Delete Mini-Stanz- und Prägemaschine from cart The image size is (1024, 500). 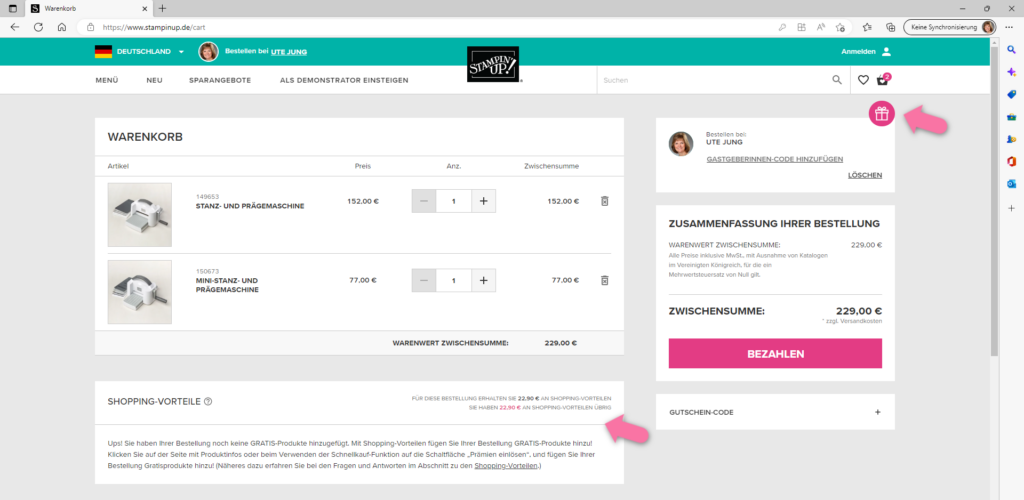tap(604, 280)
